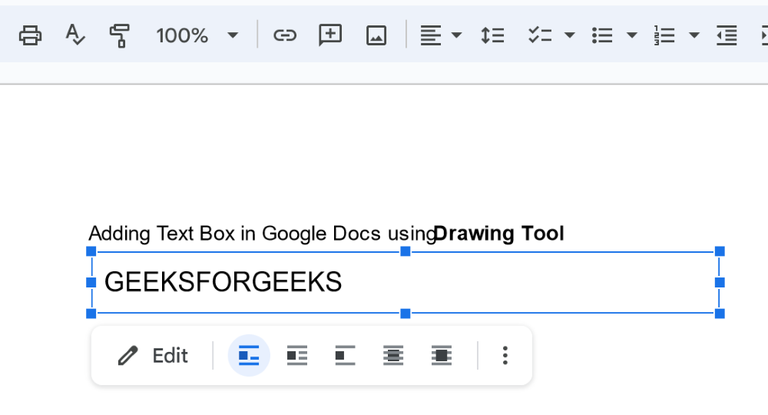
Task: Insert a numbered list
Action: (x=664, y=35)
